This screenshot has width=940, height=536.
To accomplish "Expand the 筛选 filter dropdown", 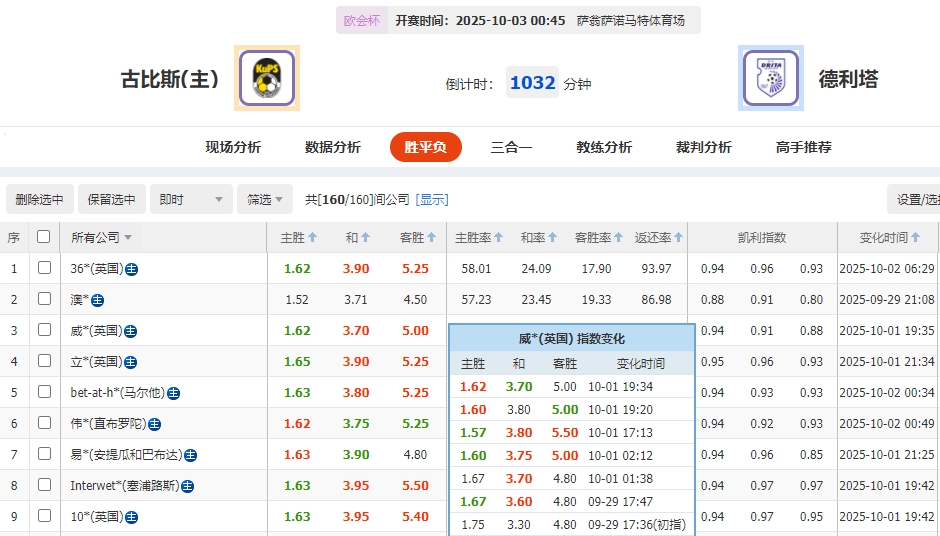I will click(265, 199).
